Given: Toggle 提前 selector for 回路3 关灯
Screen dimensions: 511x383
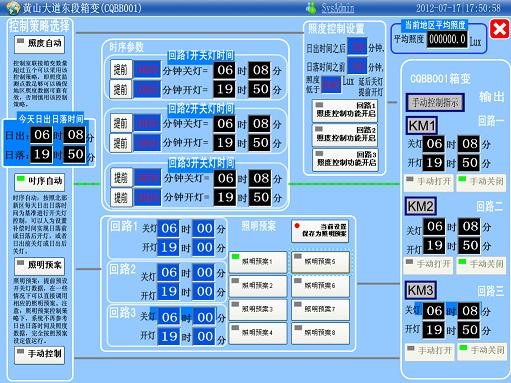Looking at the screenshot, I should click(x=121, y=177).
